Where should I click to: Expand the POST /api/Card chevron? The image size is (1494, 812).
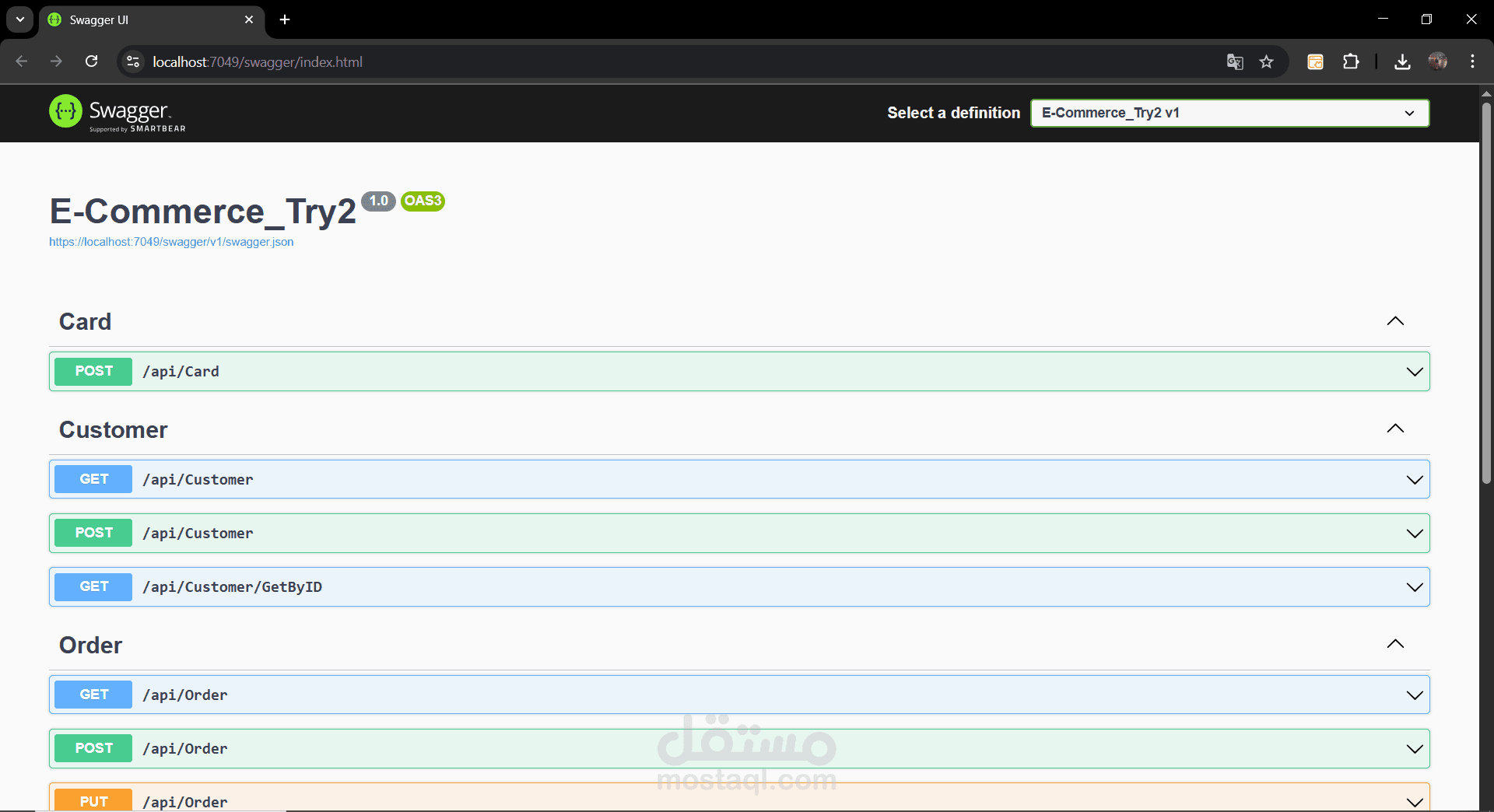1415,372
